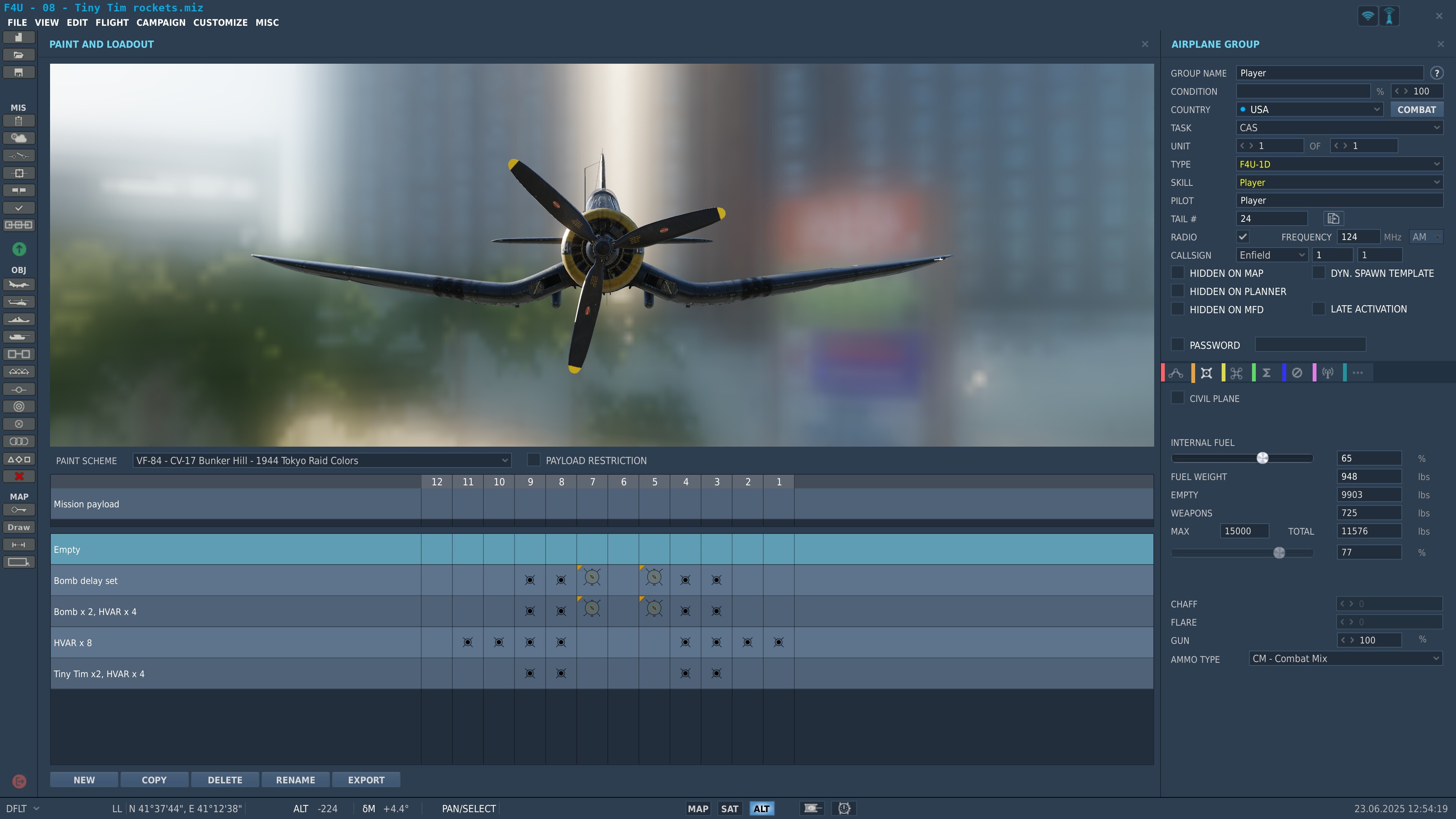The image size is (1456, 819).
Task: Open the Task dropdown showing CAS
Action: point(1339,128)
